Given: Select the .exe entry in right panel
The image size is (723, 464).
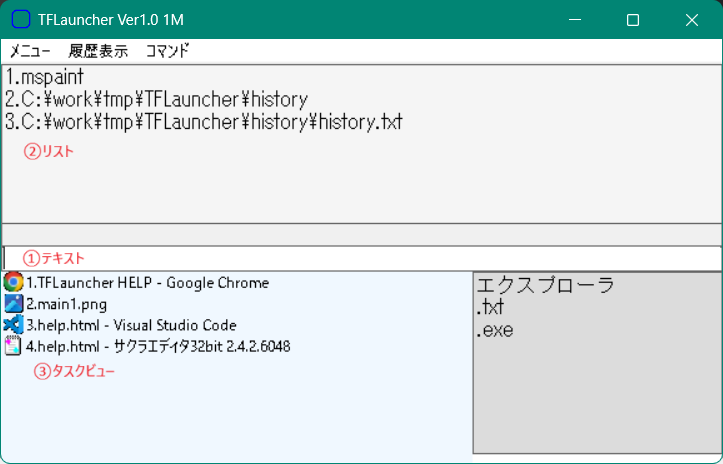Looking at the screenshot, I should [x=494, y=329].
